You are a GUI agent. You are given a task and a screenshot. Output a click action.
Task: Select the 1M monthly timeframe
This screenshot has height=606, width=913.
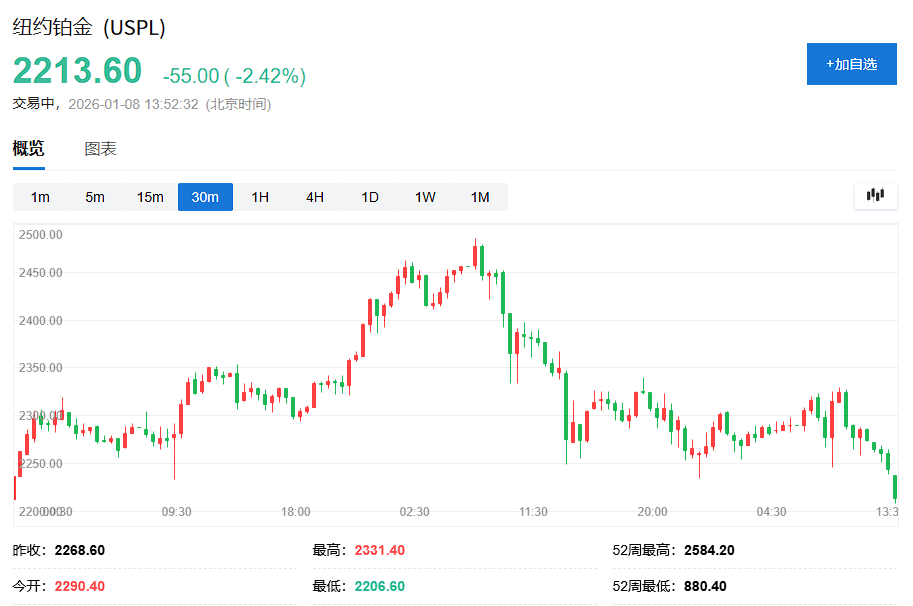[478, 197]
